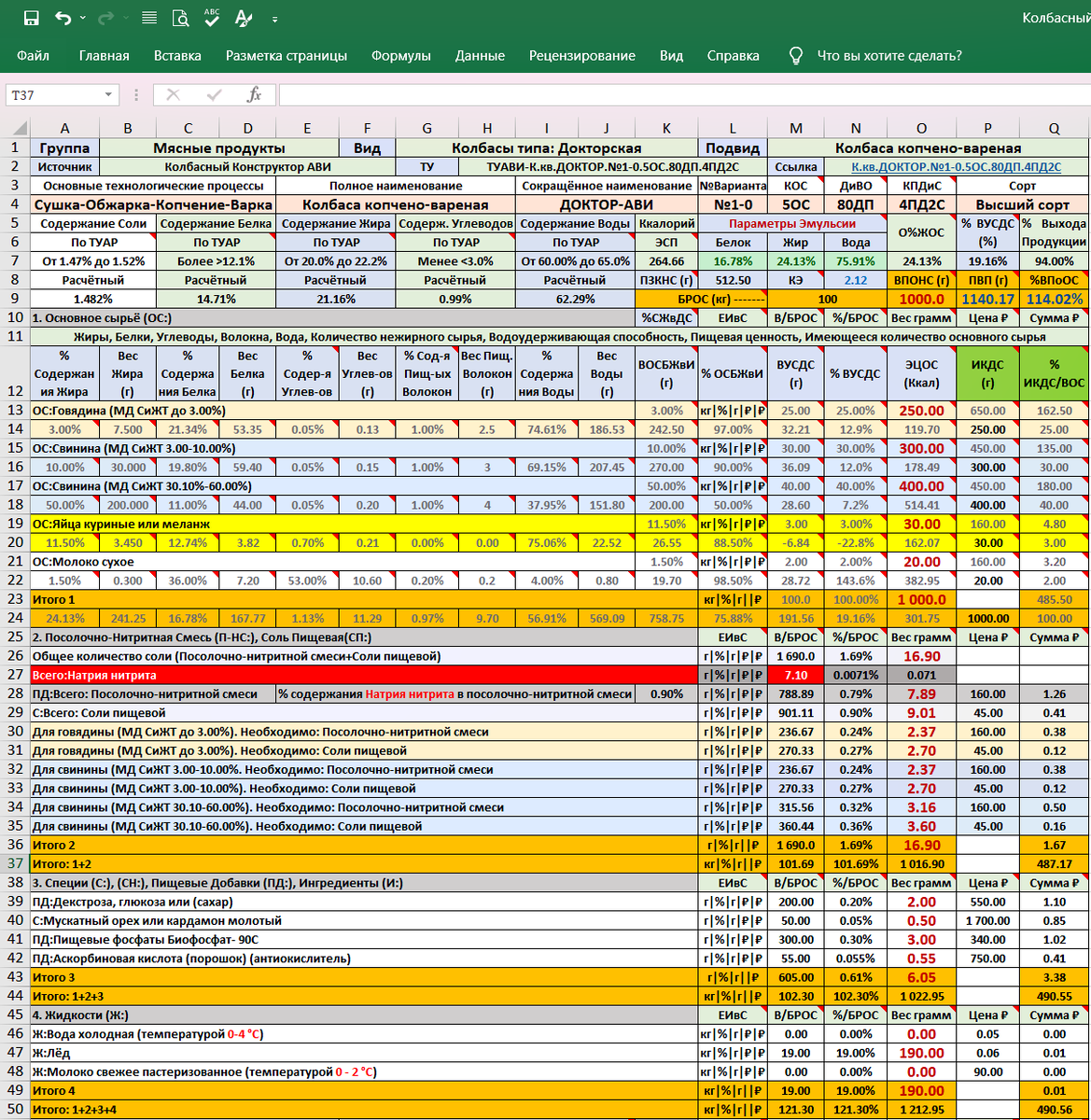The height and width of the screenshot is (1120, 1091).
Task: Open the hyperlink К.кв.ДОКТОР.№1-0.5ОС.80ДП.4ПД2С
Action: pos(956,167)
